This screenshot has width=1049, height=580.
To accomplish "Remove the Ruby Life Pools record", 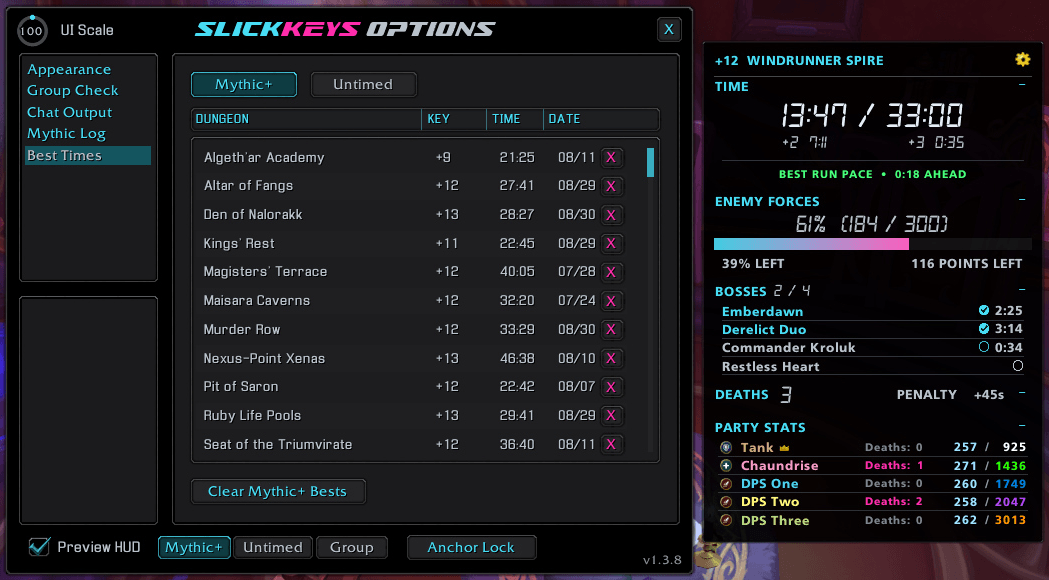I will pyautogui.click(x=611, y=415).
